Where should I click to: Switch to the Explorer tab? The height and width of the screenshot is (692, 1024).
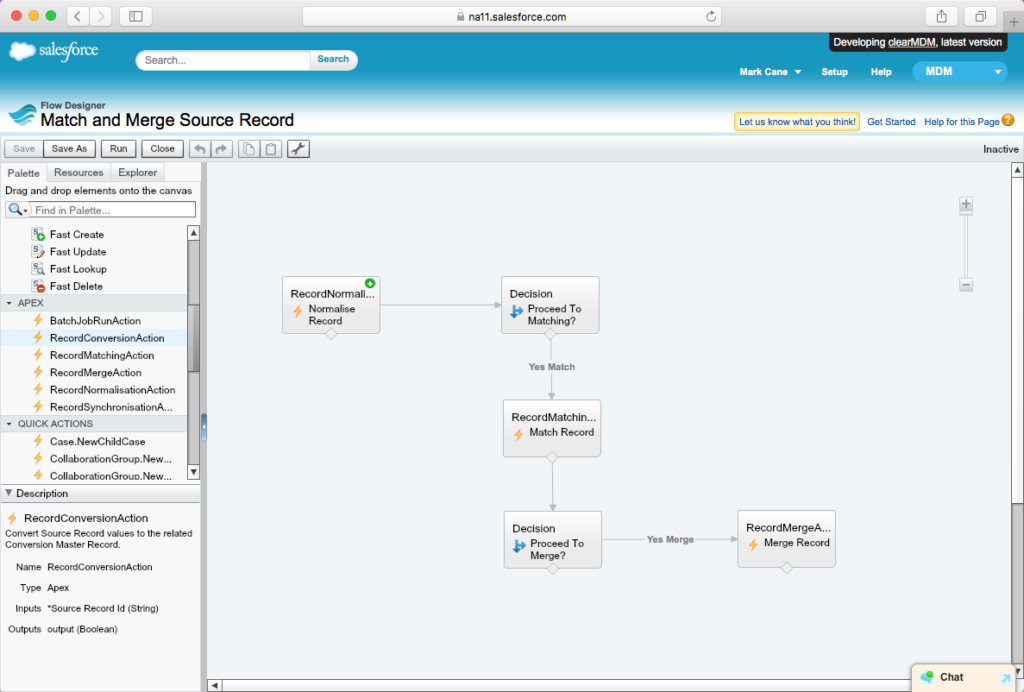(x=137, y=172)
